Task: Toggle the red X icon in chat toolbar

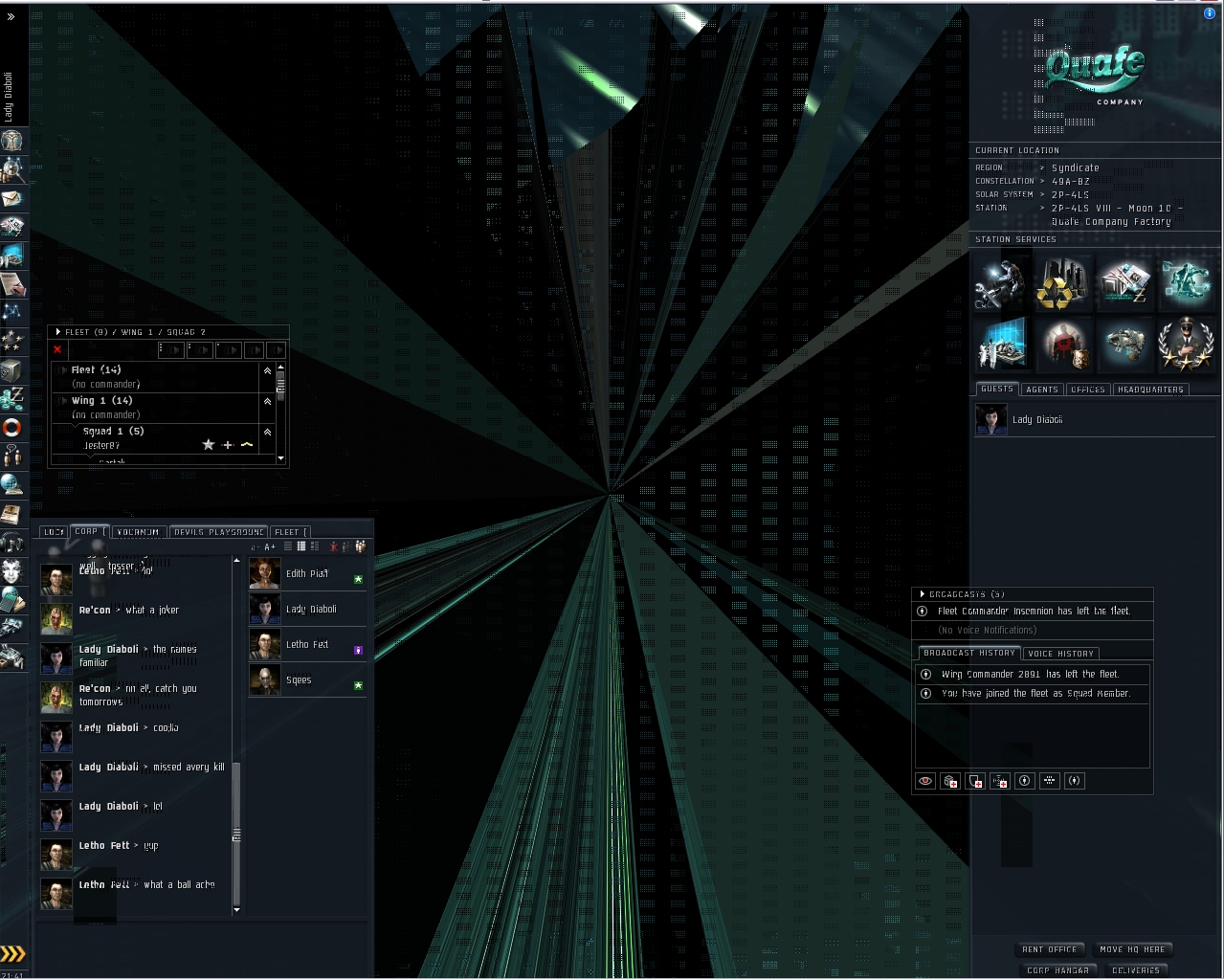Action: click(x=334, y=546)
